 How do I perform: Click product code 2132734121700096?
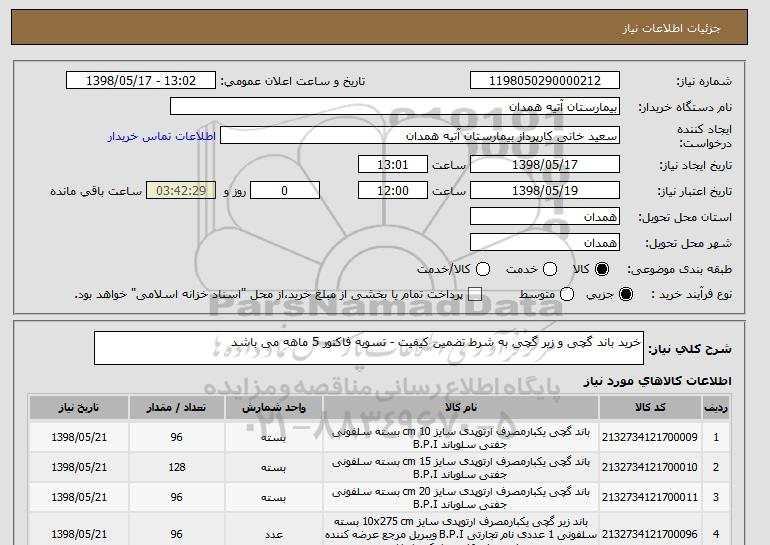pos(650,534)
